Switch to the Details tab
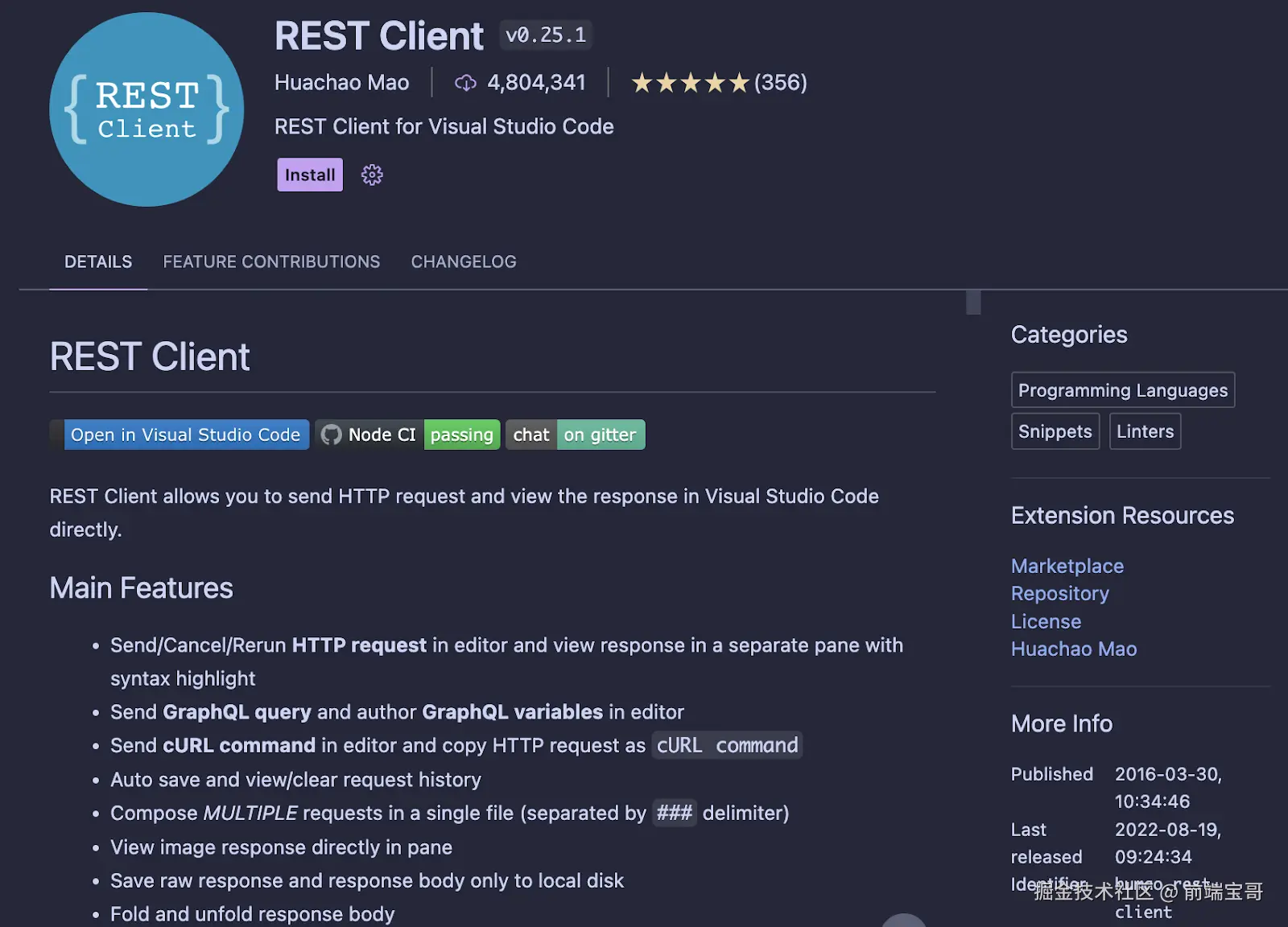The image size is (1288, 927). 98,262
